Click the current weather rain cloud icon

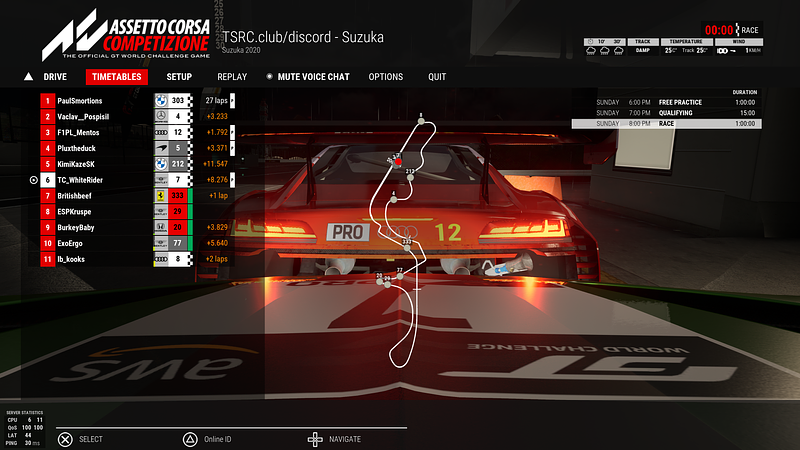tap(591, 51)
